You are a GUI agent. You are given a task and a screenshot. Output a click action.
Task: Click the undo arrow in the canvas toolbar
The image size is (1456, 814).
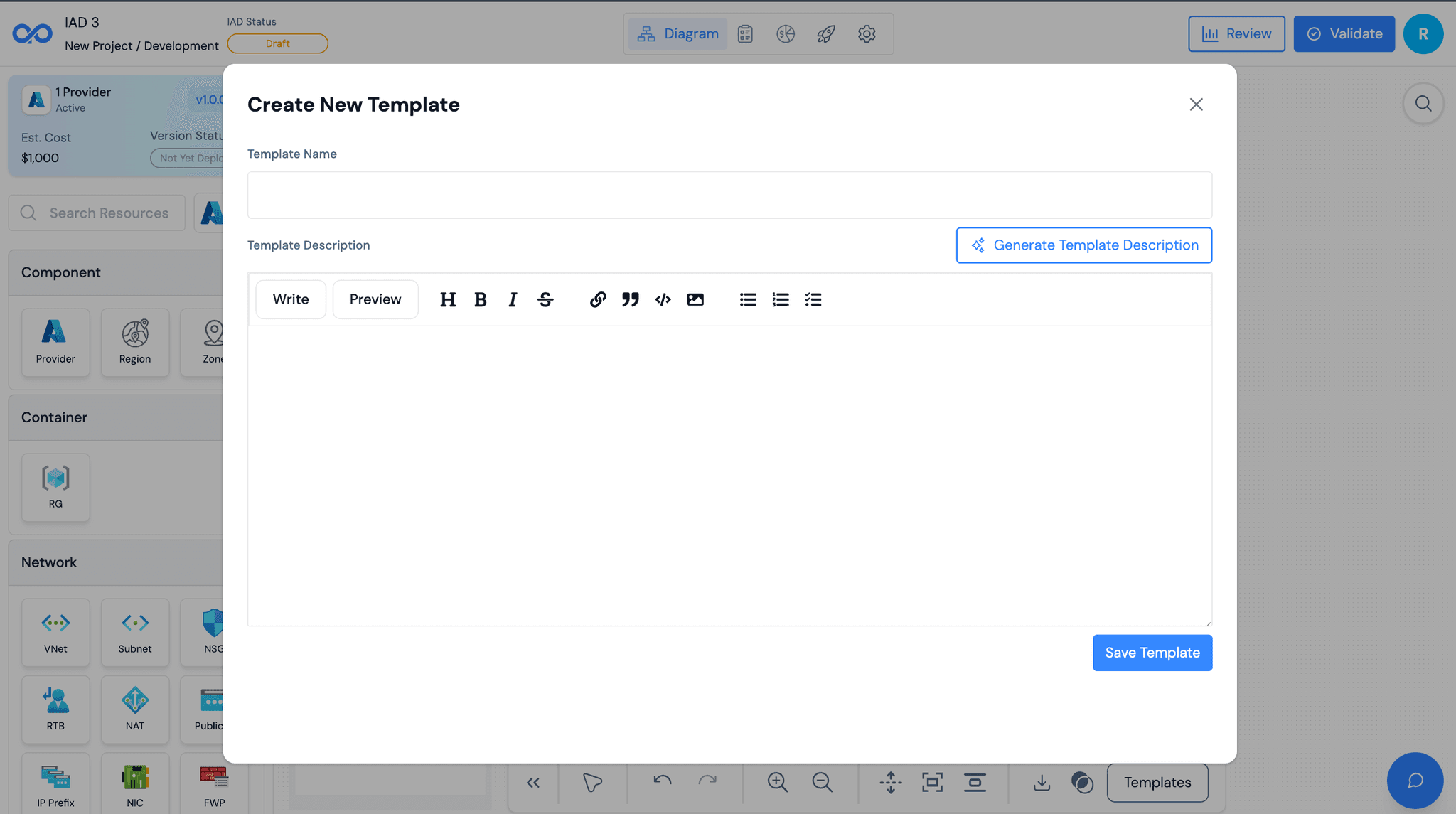(662, 782)
